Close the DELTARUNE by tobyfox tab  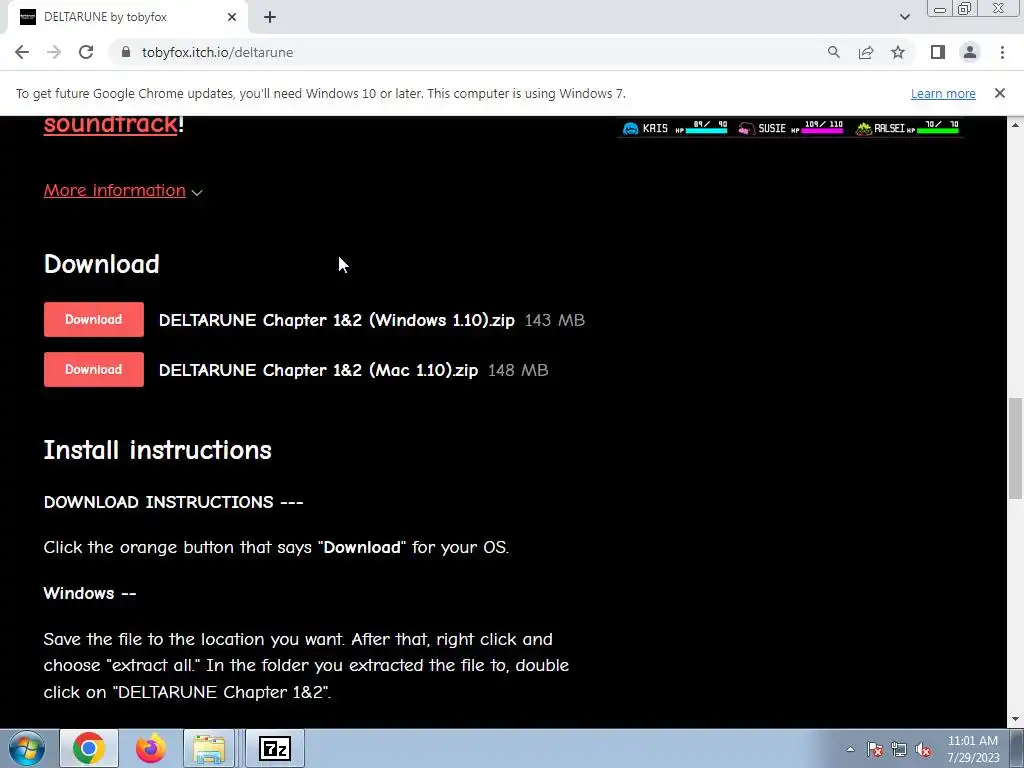click(232, 17)
